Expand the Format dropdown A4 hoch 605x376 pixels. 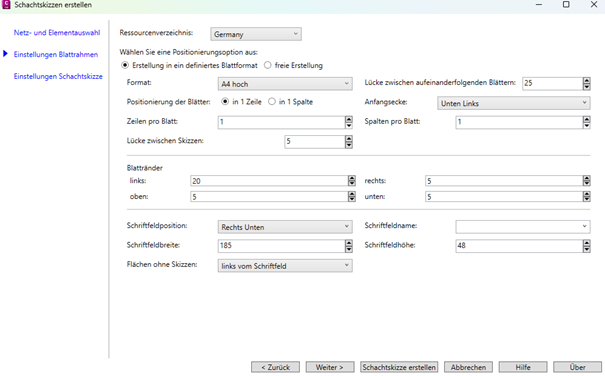(285, 84)
